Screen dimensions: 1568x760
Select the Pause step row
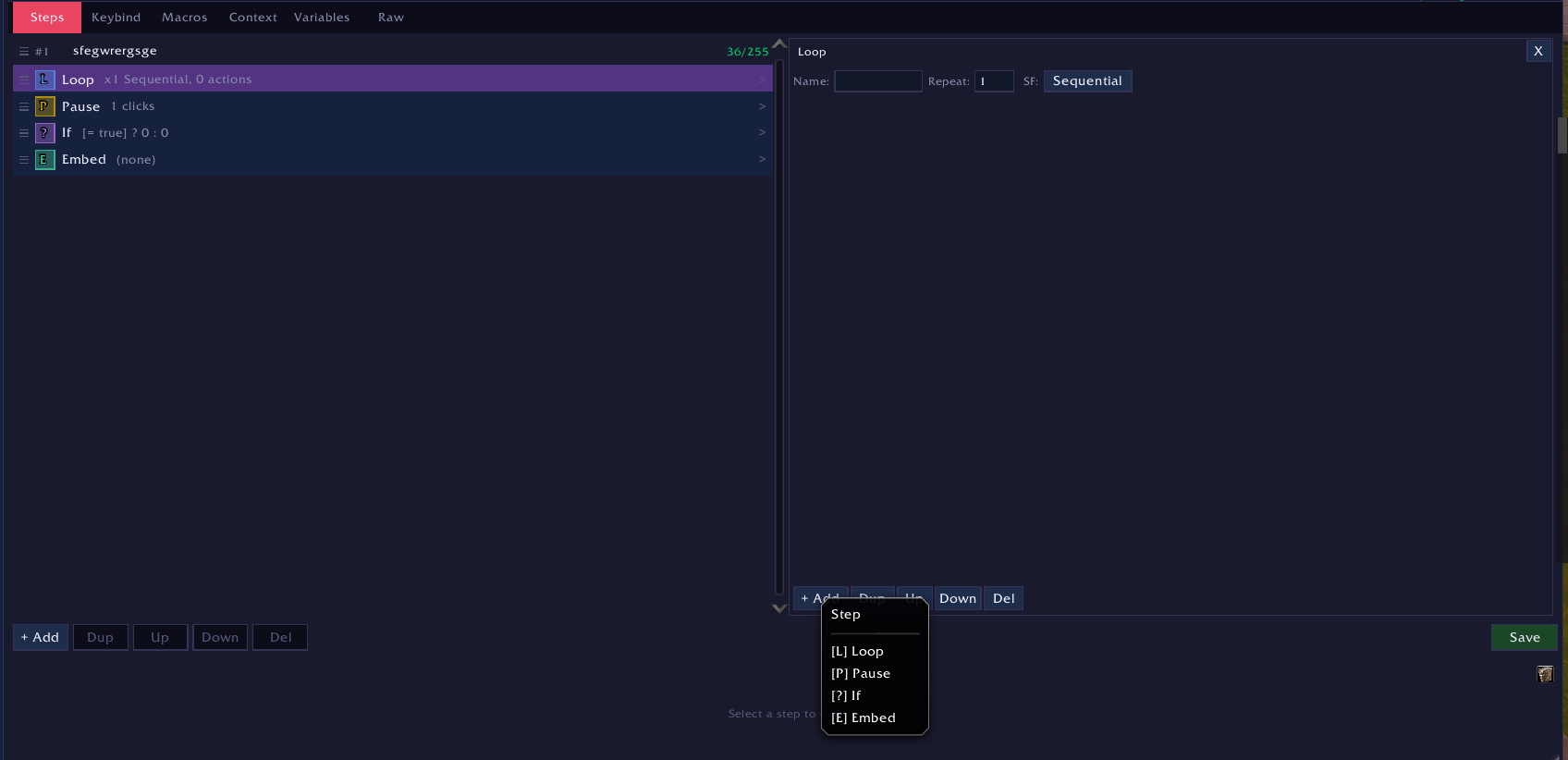(x=393, y=106)
